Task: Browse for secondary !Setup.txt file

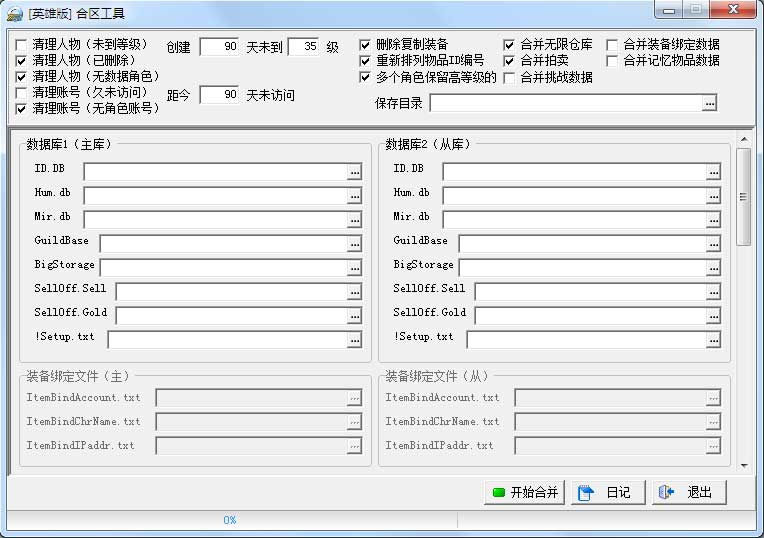Action: (713, 340)
